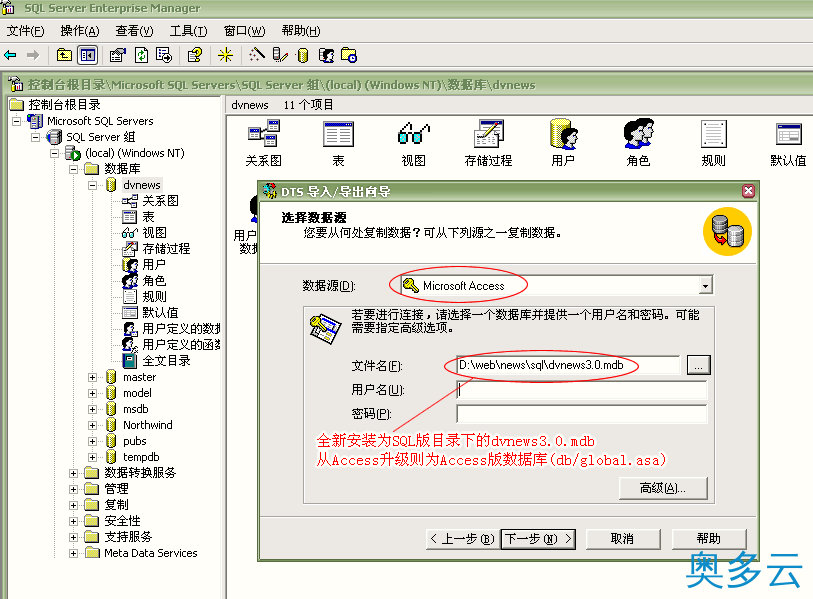Click the 用户名(U) input field
Image resolution: width=813 pixels, height=599 pixels.
(x=581, y=389)
